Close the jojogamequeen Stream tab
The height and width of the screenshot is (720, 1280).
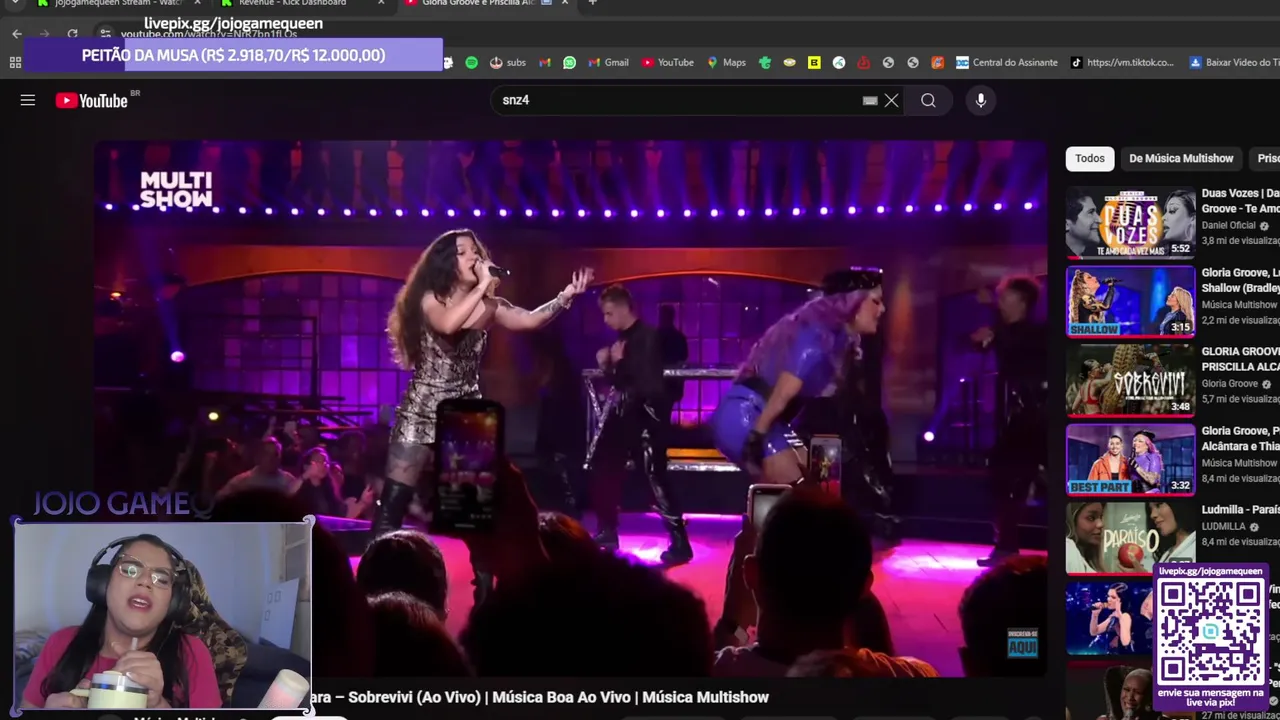(198, 3)
